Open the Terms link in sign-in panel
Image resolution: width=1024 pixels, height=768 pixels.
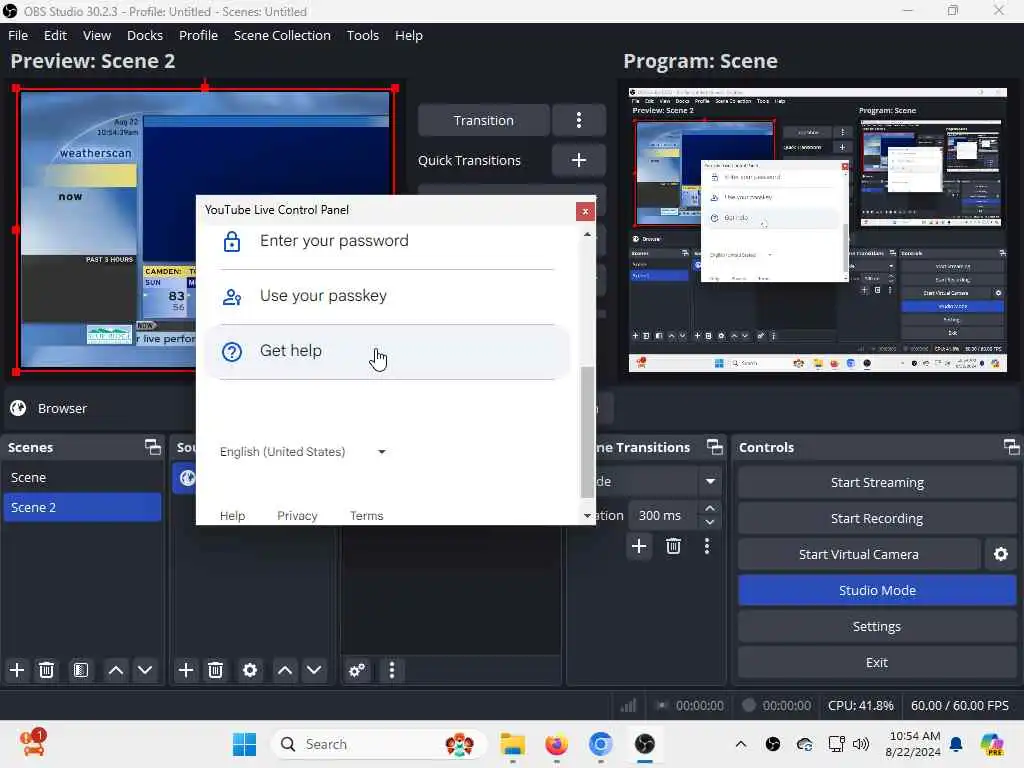pos(366,516)
